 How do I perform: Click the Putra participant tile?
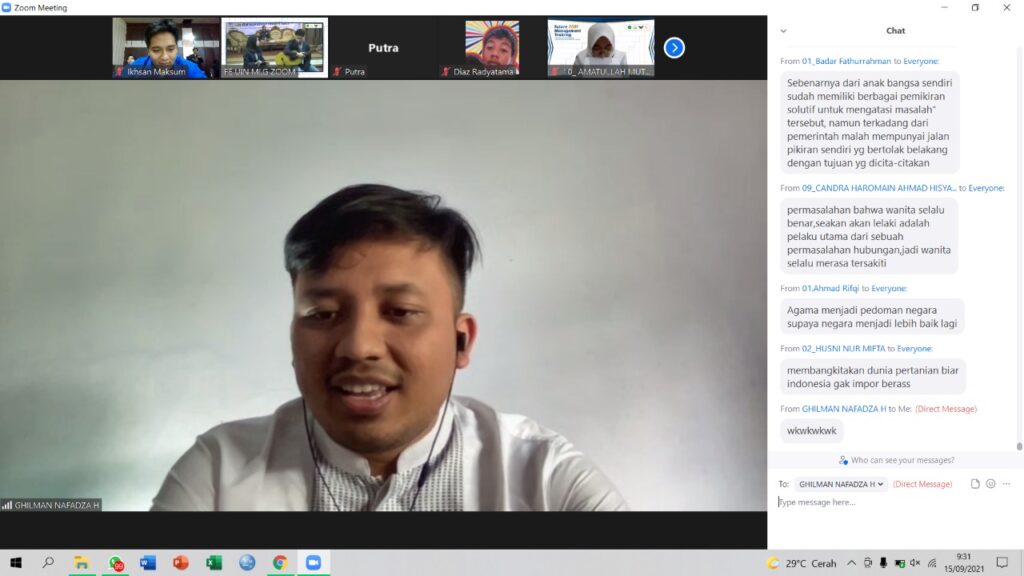(x=383, y=47)
